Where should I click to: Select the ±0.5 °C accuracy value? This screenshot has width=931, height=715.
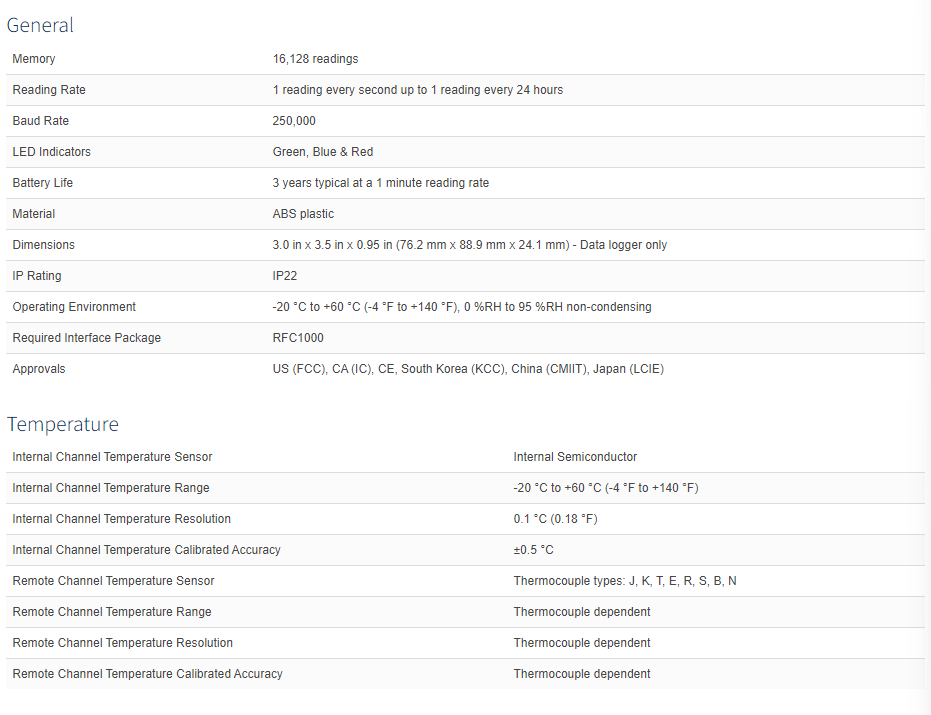pyautogui.click(x=533, y=550)
